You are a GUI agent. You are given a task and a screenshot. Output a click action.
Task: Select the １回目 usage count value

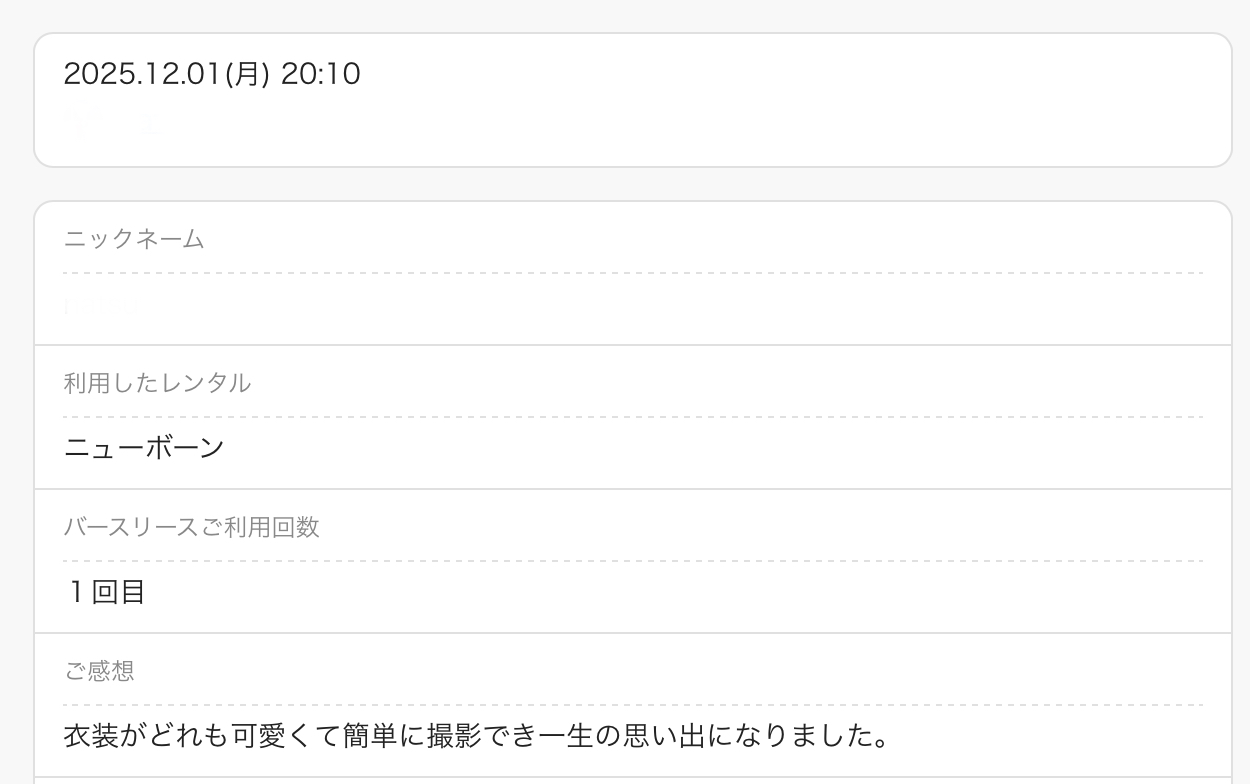106,592
